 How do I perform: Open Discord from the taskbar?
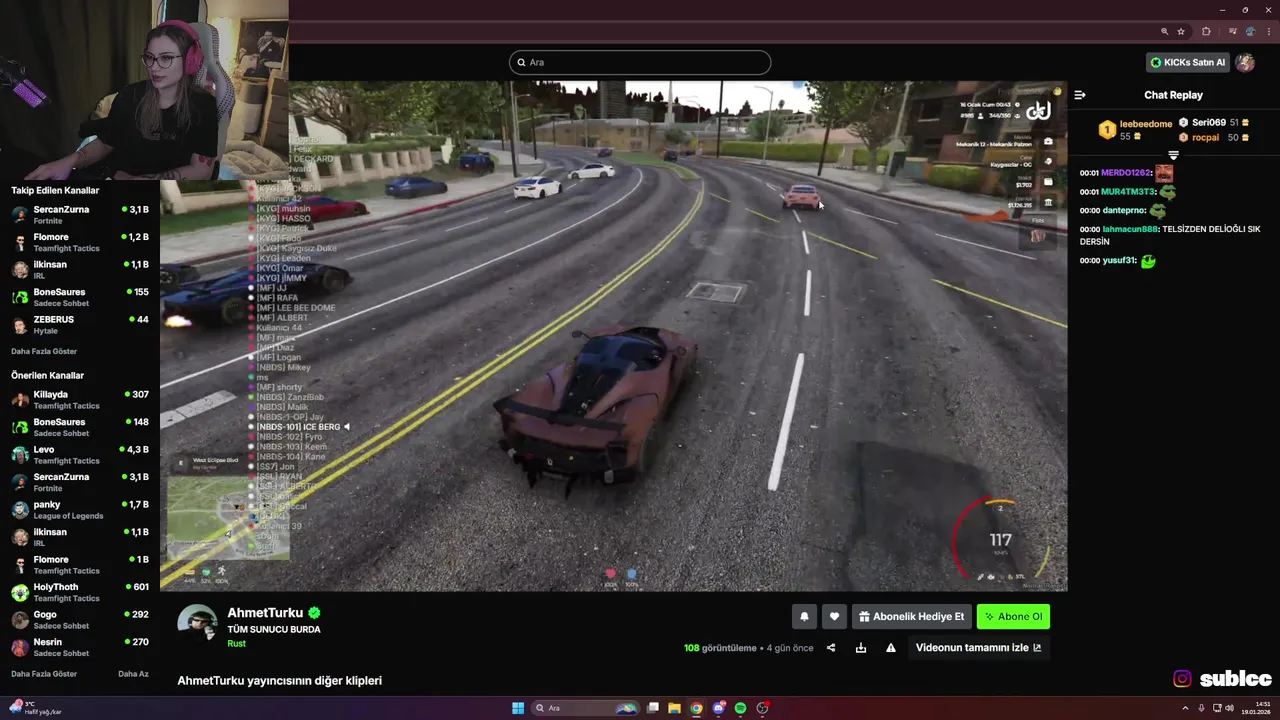pos(718,708)
